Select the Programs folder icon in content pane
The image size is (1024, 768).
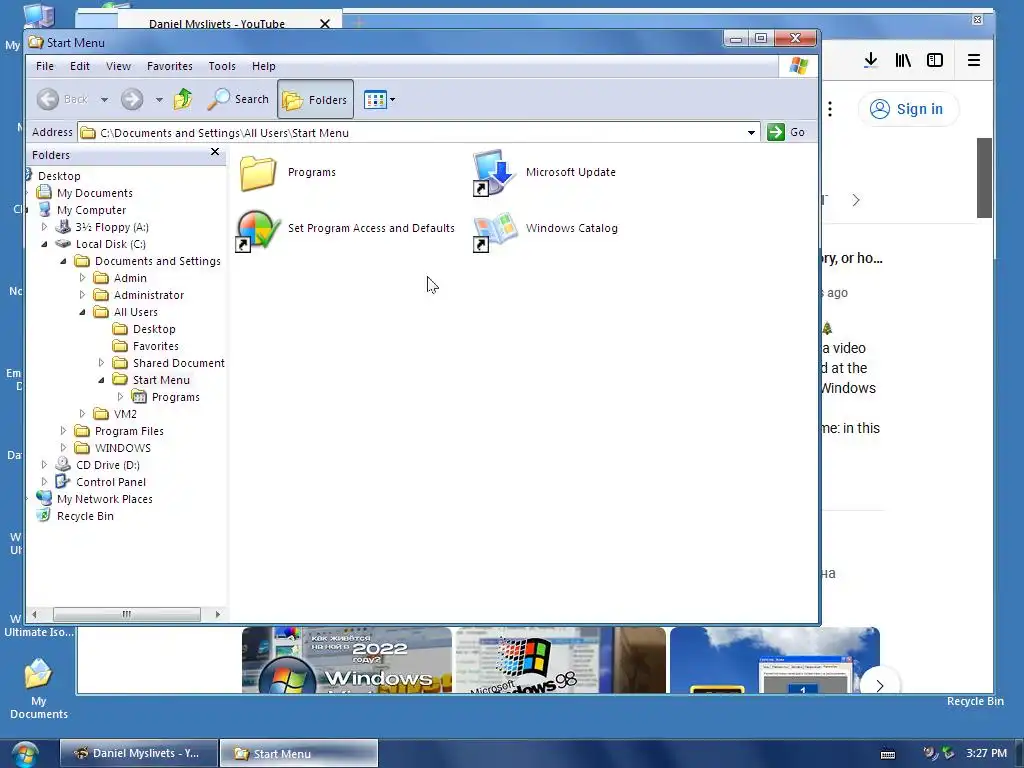click(257, 172)
